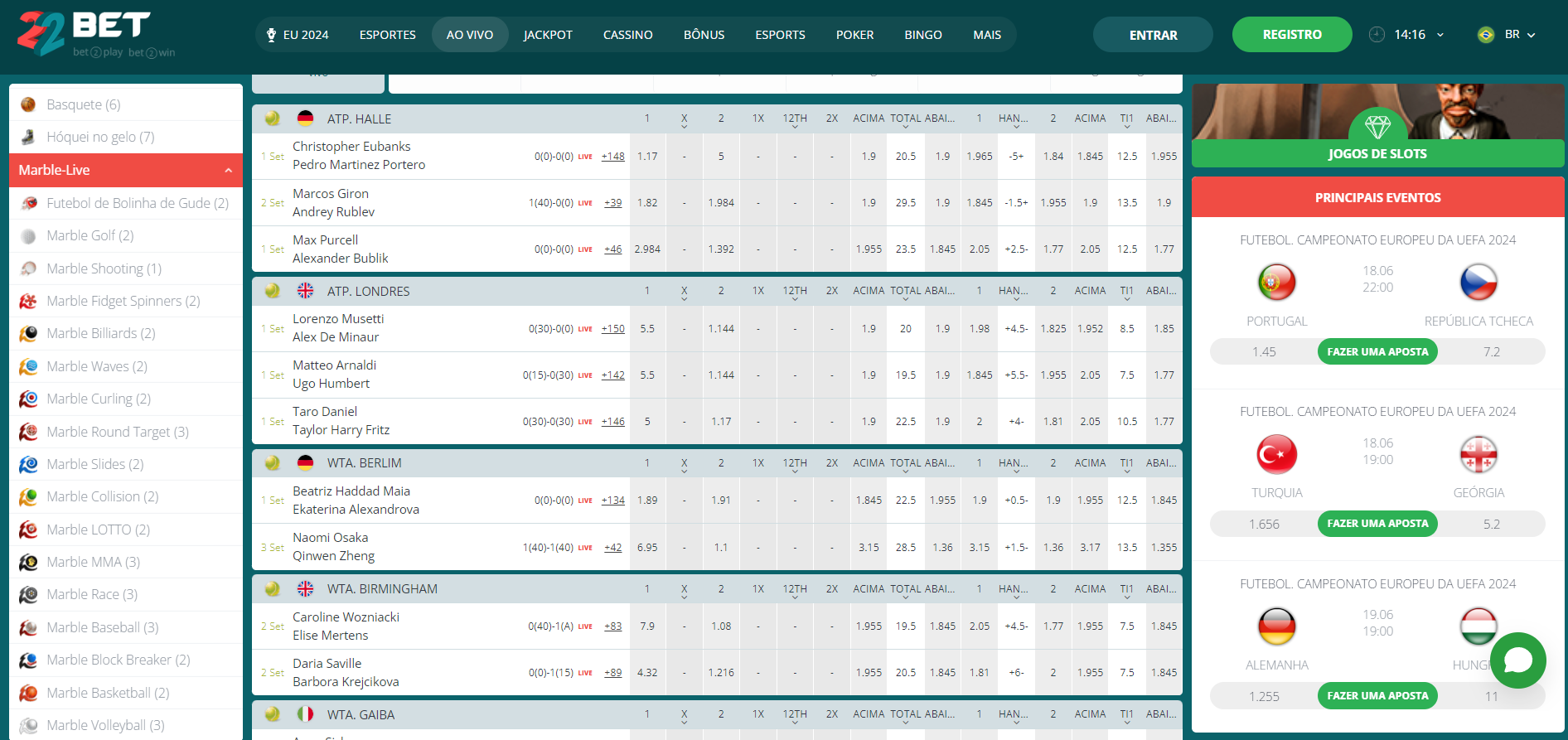Open the EU 2024 trophy tab
This screenshot has height=740, width=1568.
(297, 35)
